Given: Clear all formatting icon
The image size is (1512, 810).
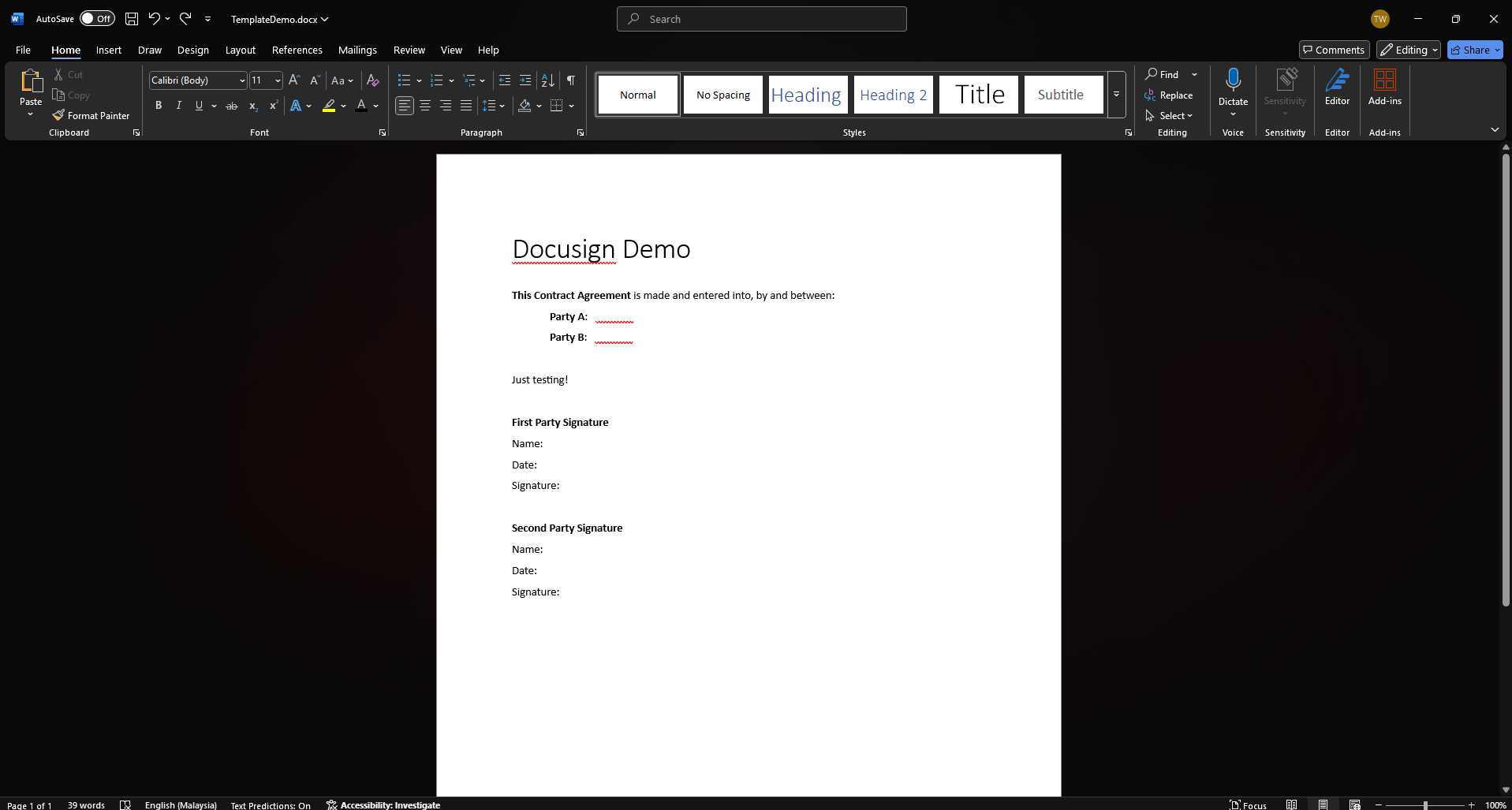Looking at the screenshot, I should (373, 80).
